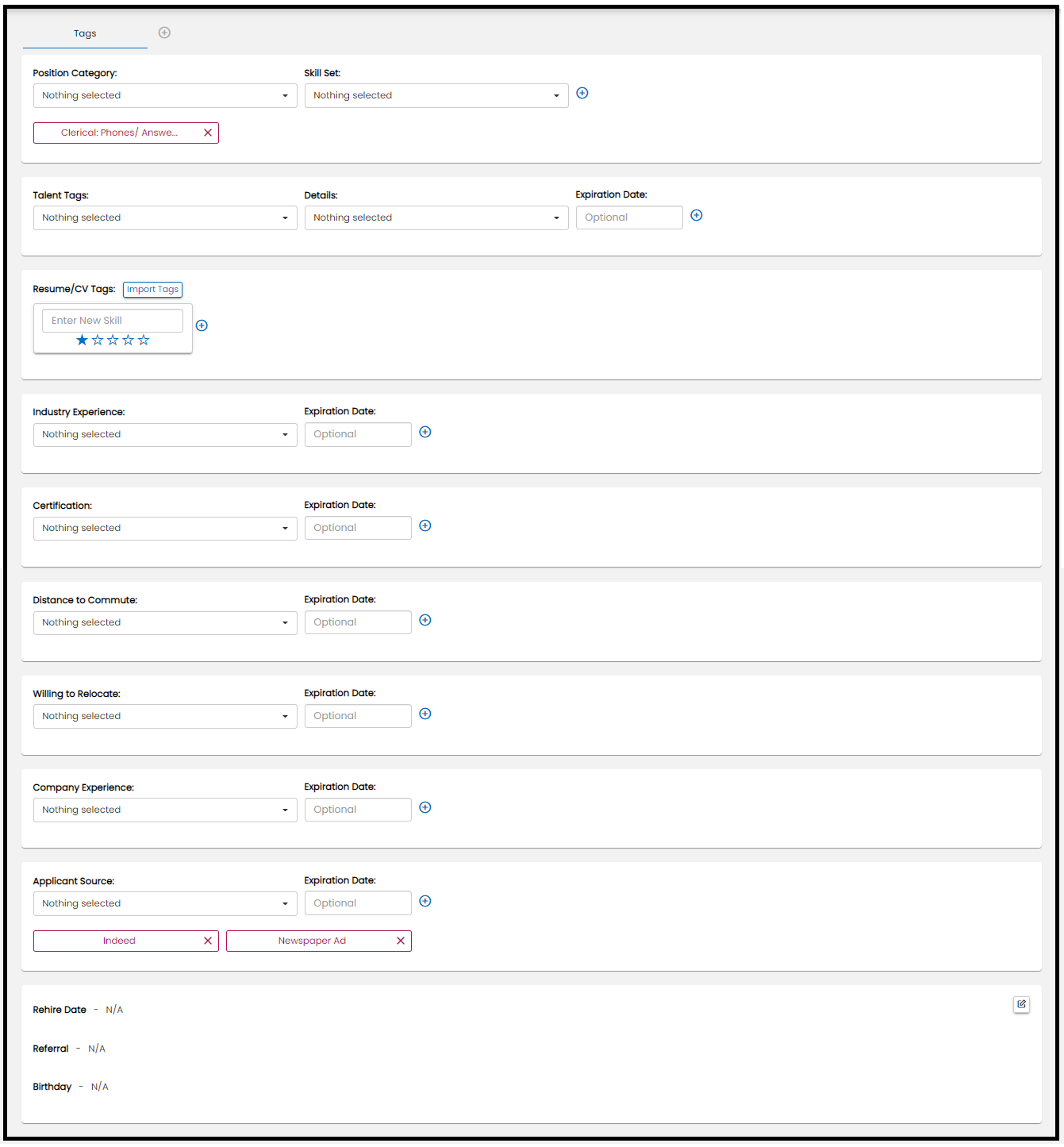
Task: Focus the Enter New Skill field
Action: click(112, 321)
